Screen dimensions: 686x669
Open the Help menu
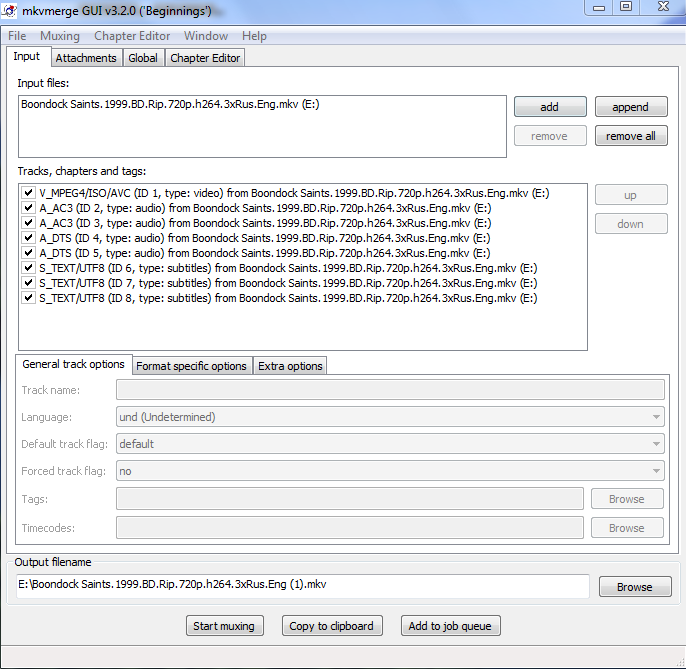pyautogui.click(x=254, y=36)
